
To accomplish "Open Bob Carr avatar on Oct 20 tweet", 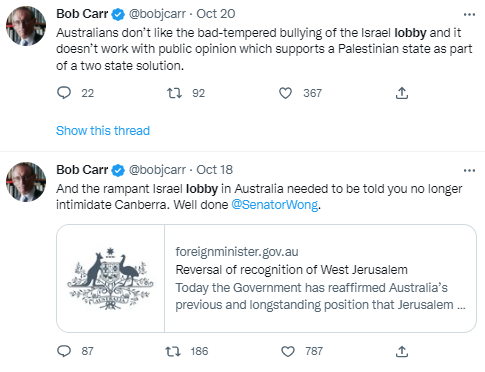I will point(26,26).
